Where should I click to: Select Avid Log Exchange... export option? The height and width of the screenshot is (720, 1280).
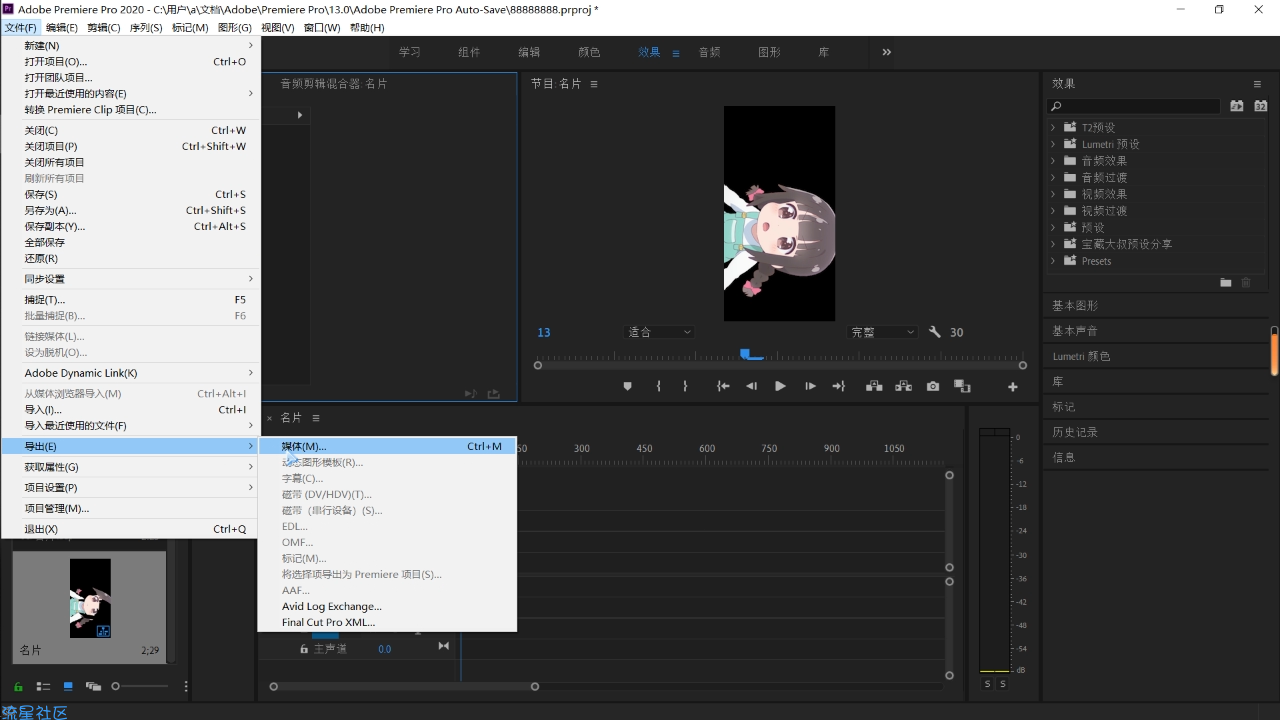click(x=387, y=606)
